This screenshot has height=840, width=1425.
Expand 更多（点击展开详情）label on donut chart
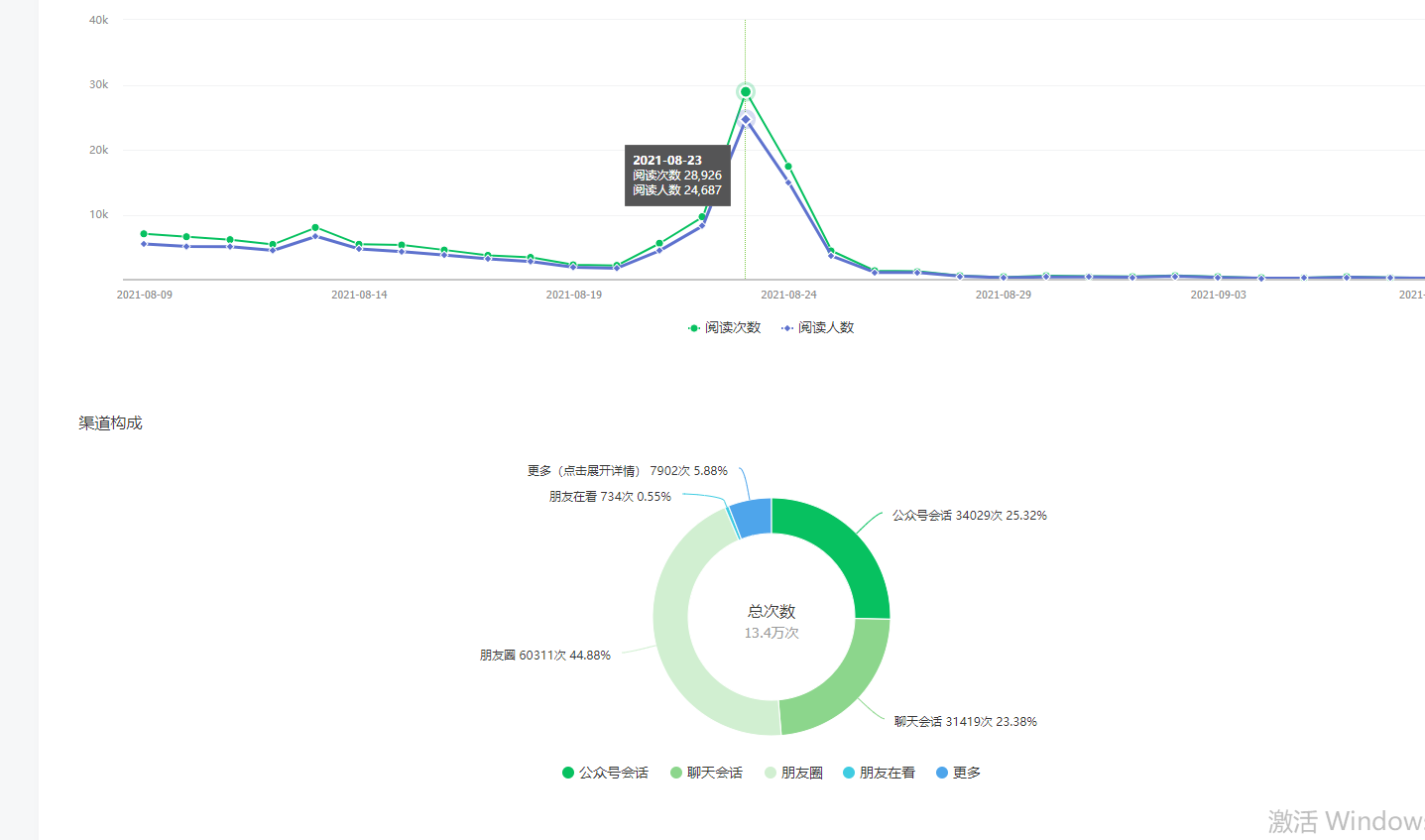(627, 471)
